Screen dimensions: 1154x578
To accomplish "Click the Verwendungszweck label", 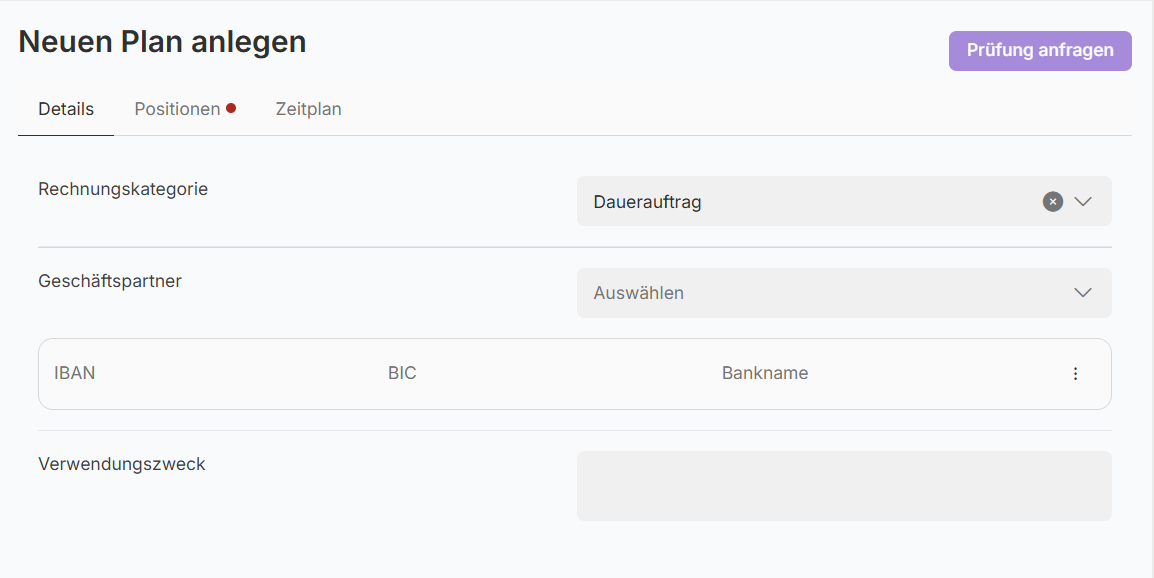I will click(x=122, y=464).
